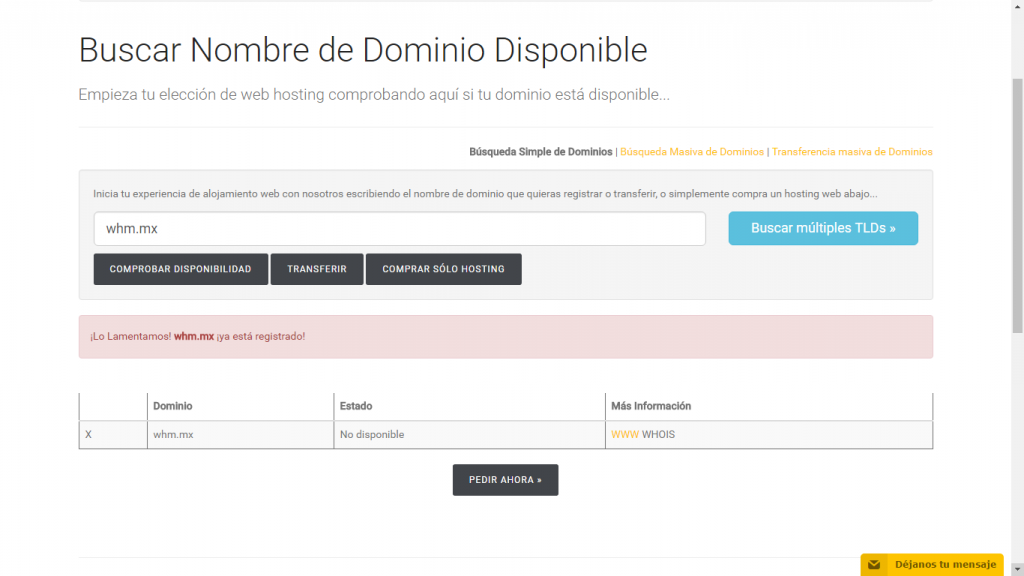Open Transferencia masiva de Dominios
Screen dimensions: 1024x576
coord(852,152)
